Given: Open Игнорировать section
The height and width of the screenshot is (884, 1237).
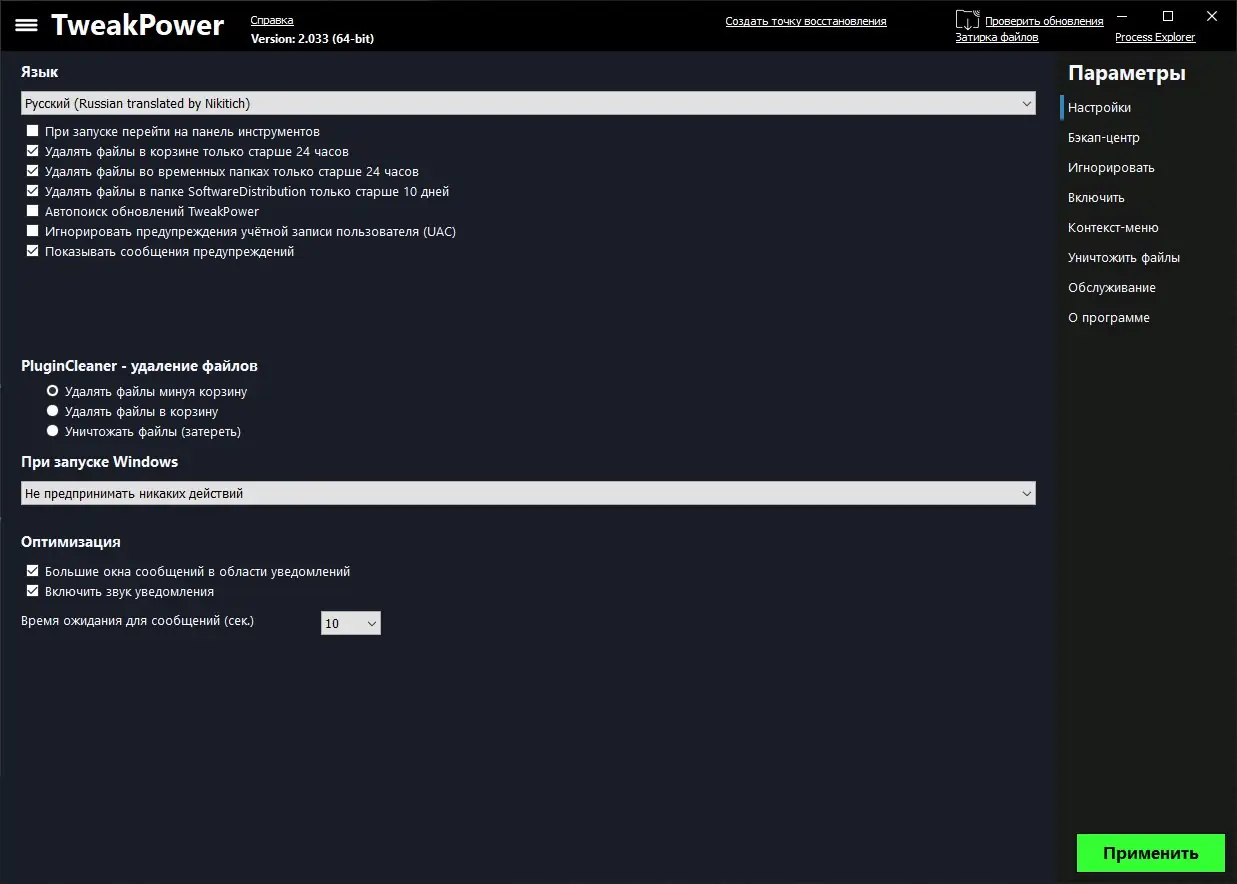Looking at the screenshot, I should click(1111, 167).
